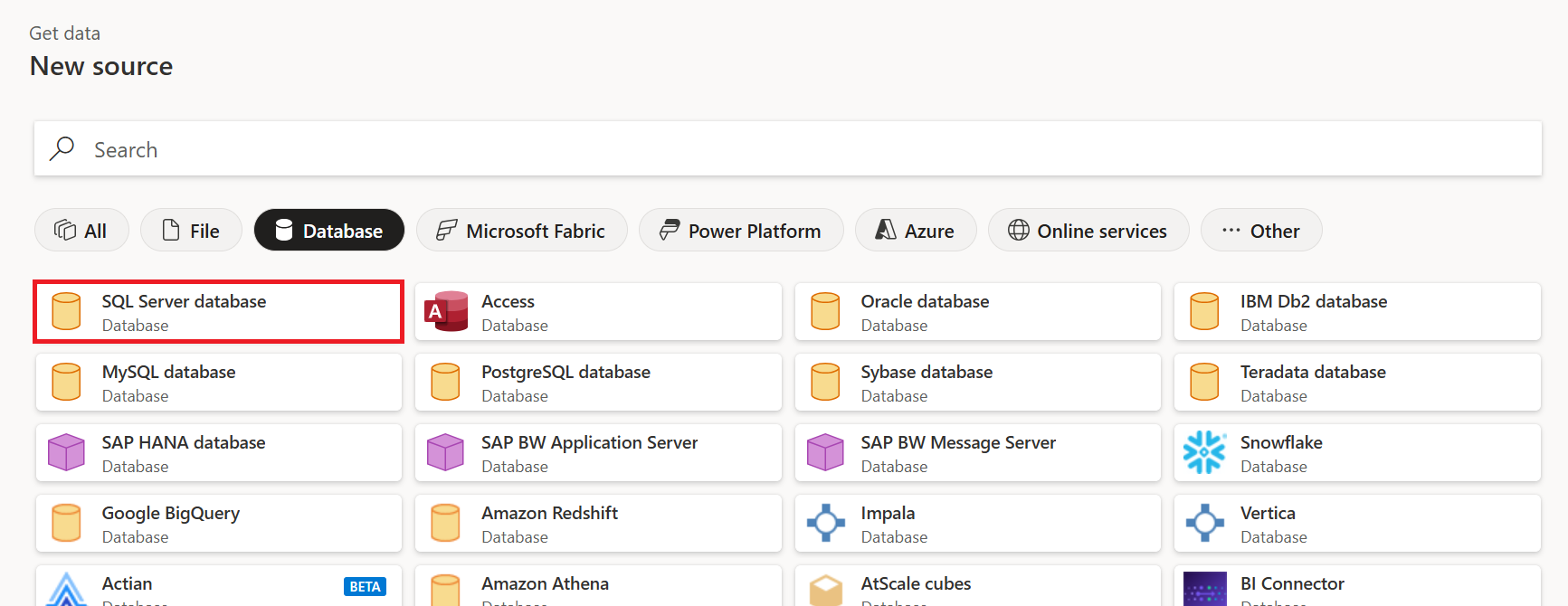Screen dimensions: 1568x606
Task: Open the Other sources category
Action: coord(1260,231)
